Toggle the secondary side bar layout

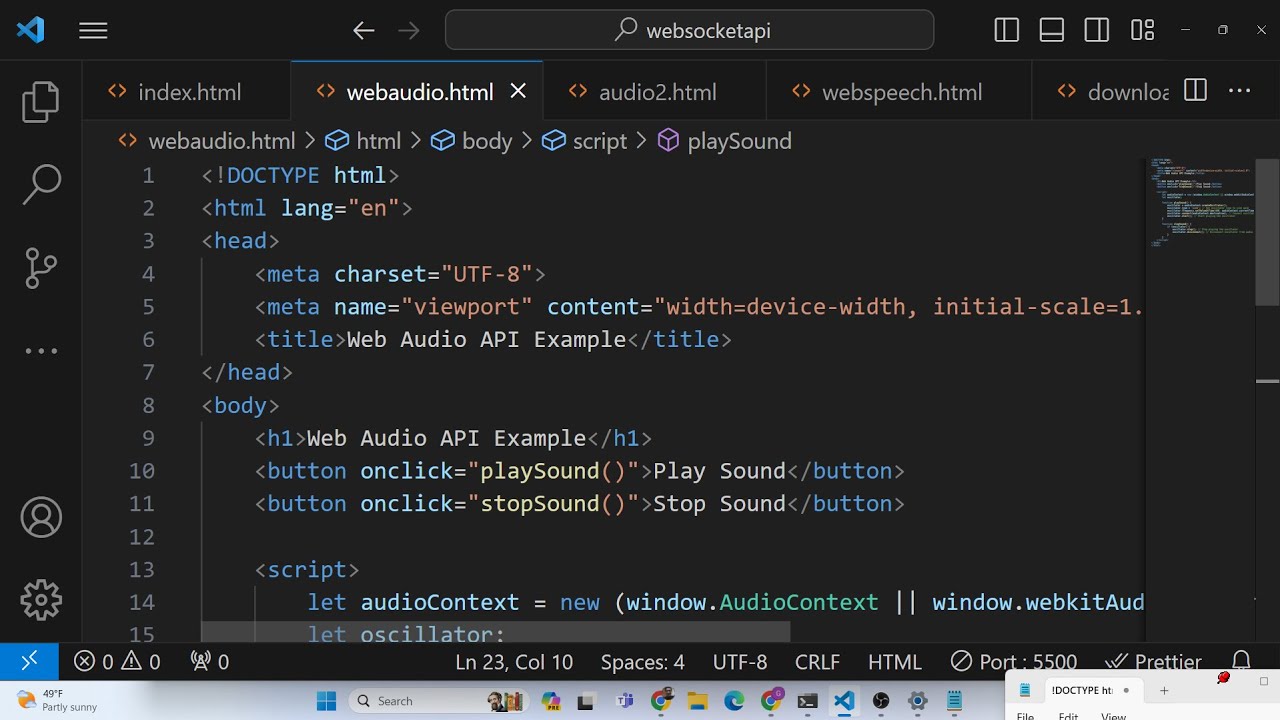point(1097,31)
